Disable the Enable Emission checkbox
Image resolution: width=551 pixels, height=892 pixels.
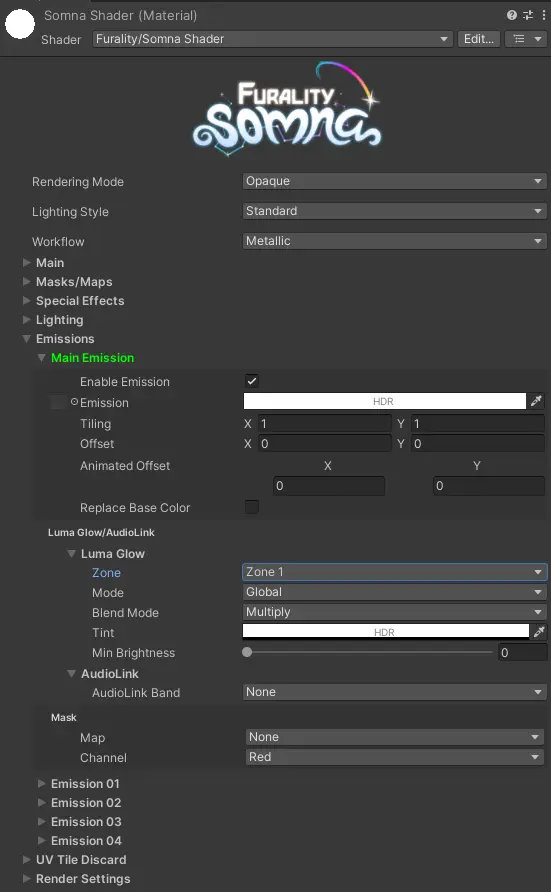click(251, 381)
